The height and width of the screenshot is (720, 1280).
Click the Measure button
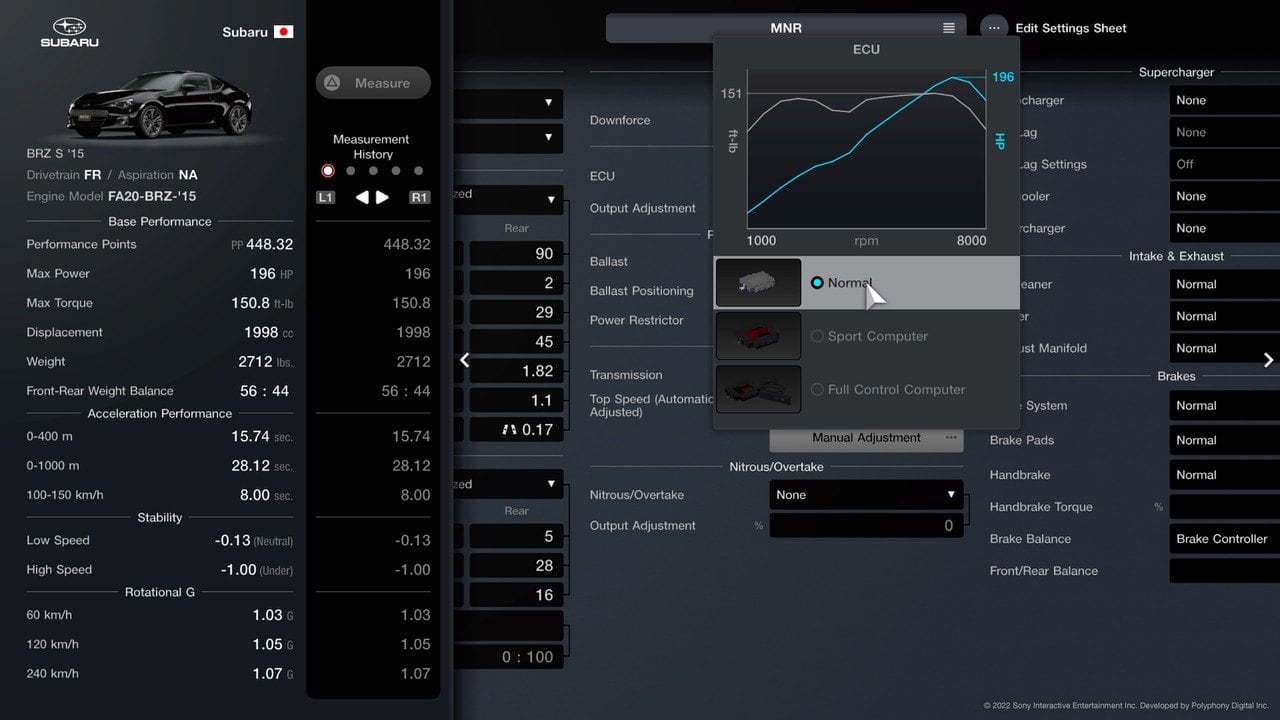(373, 83)
